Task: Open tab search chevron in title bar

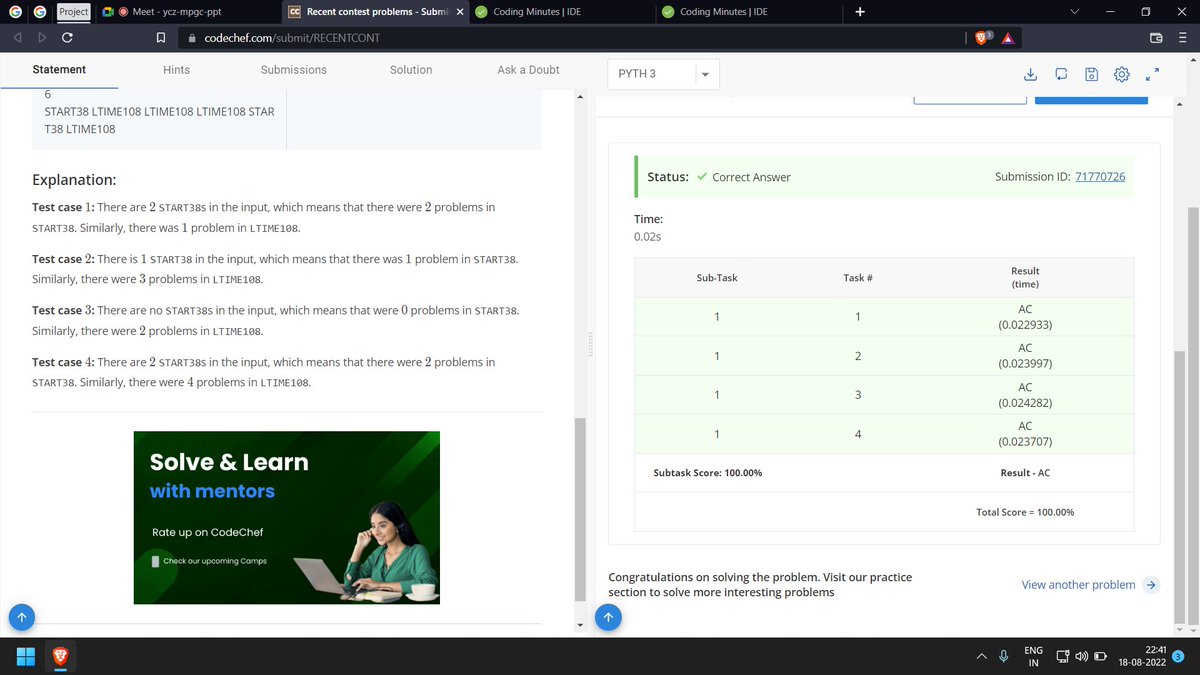Action: [x=1075, y=12]
